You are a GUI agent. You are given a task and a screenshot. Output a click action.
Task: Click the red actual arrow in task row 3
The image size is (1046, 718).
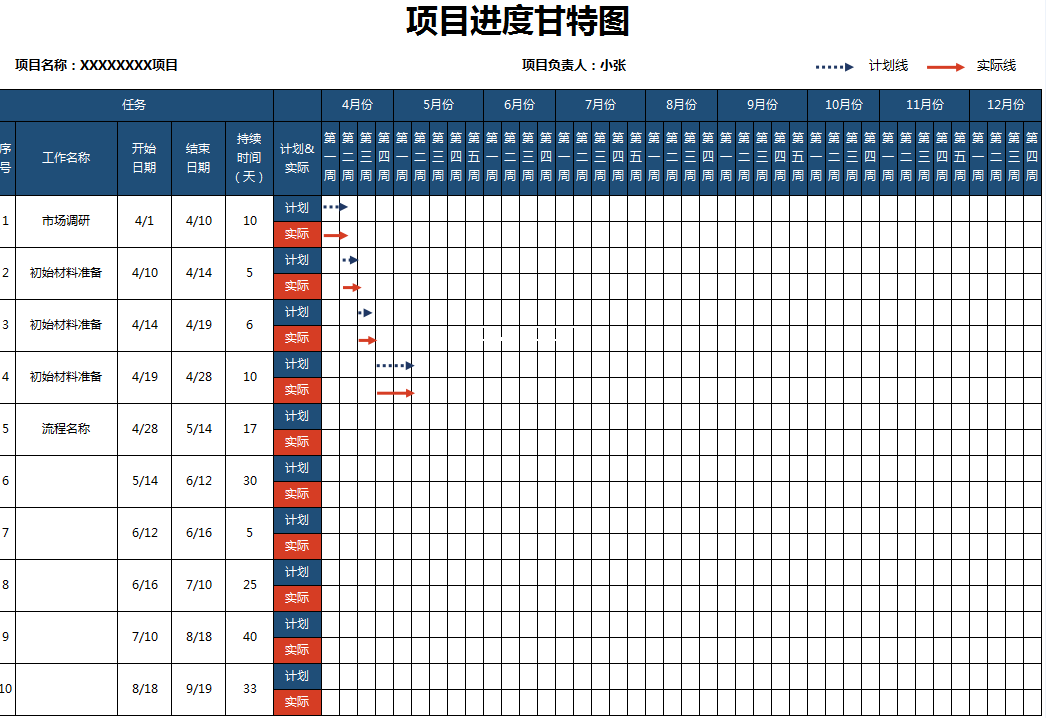(367, 340)
